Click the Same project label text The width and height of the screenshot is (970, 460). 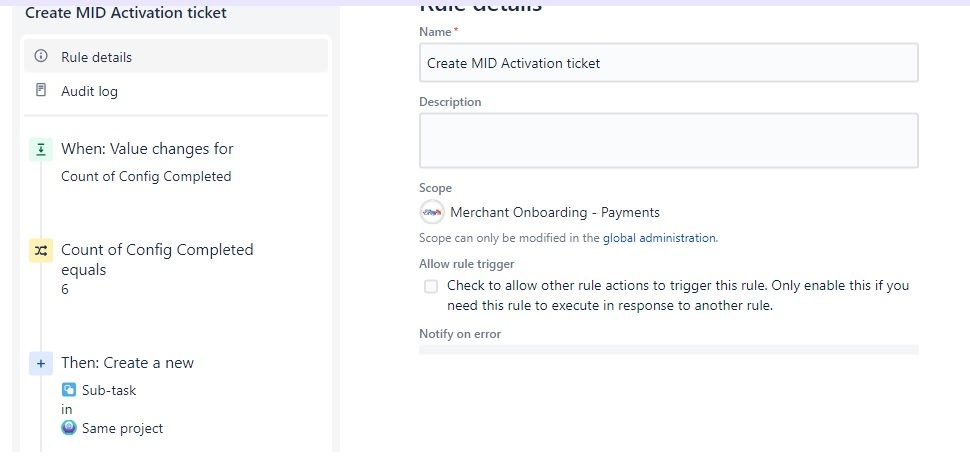click(122, 428)
